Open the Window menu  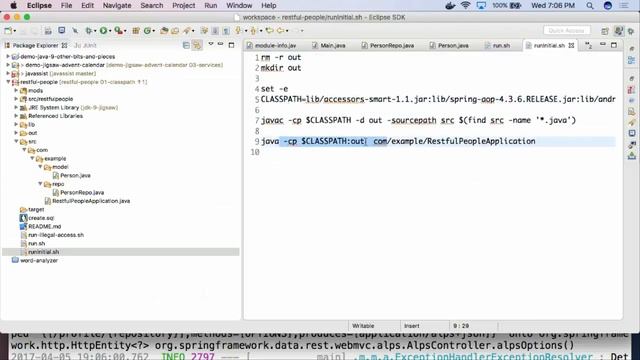click(239, 5)
